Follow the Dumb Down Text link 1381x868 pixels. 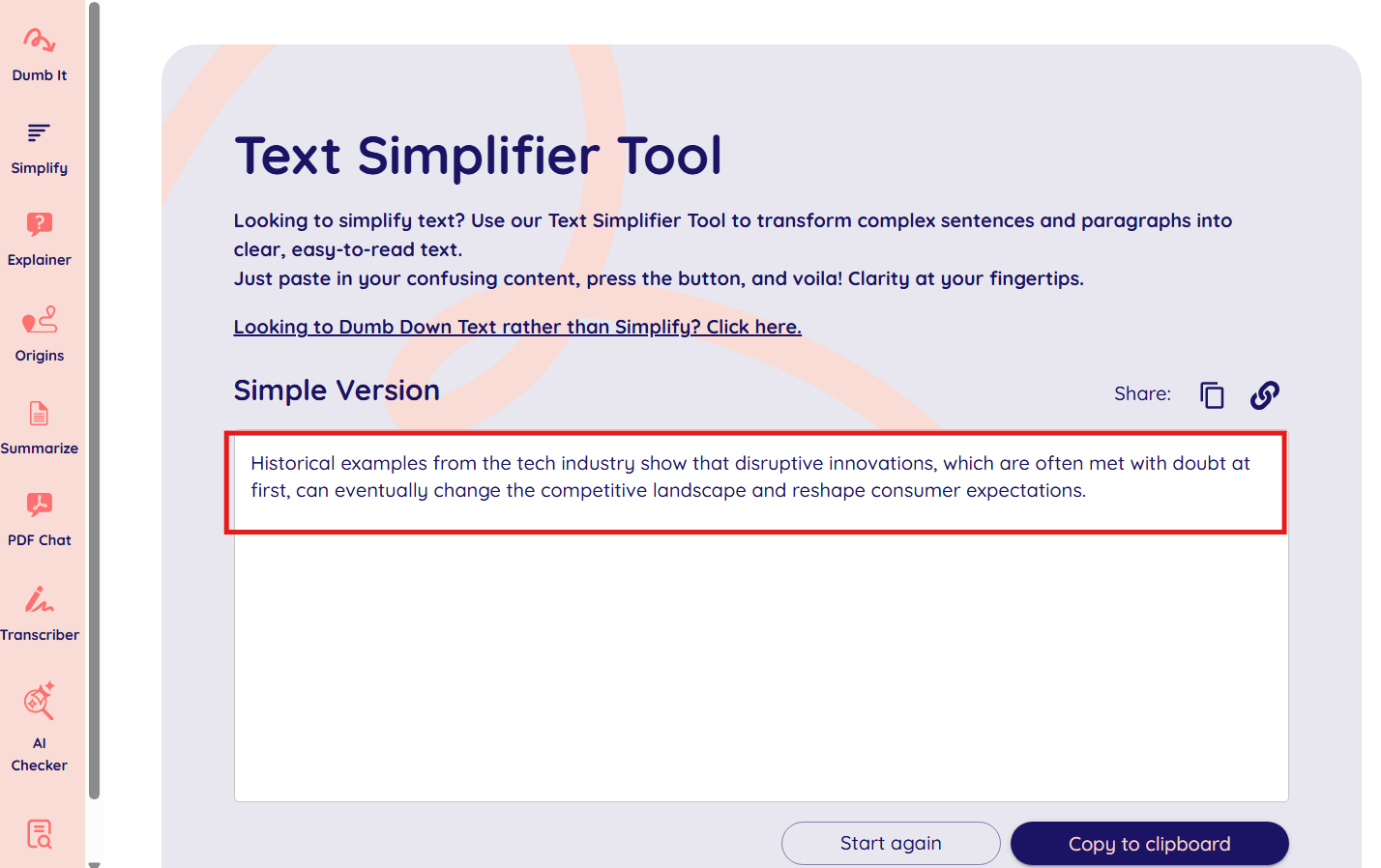point(517,327)
